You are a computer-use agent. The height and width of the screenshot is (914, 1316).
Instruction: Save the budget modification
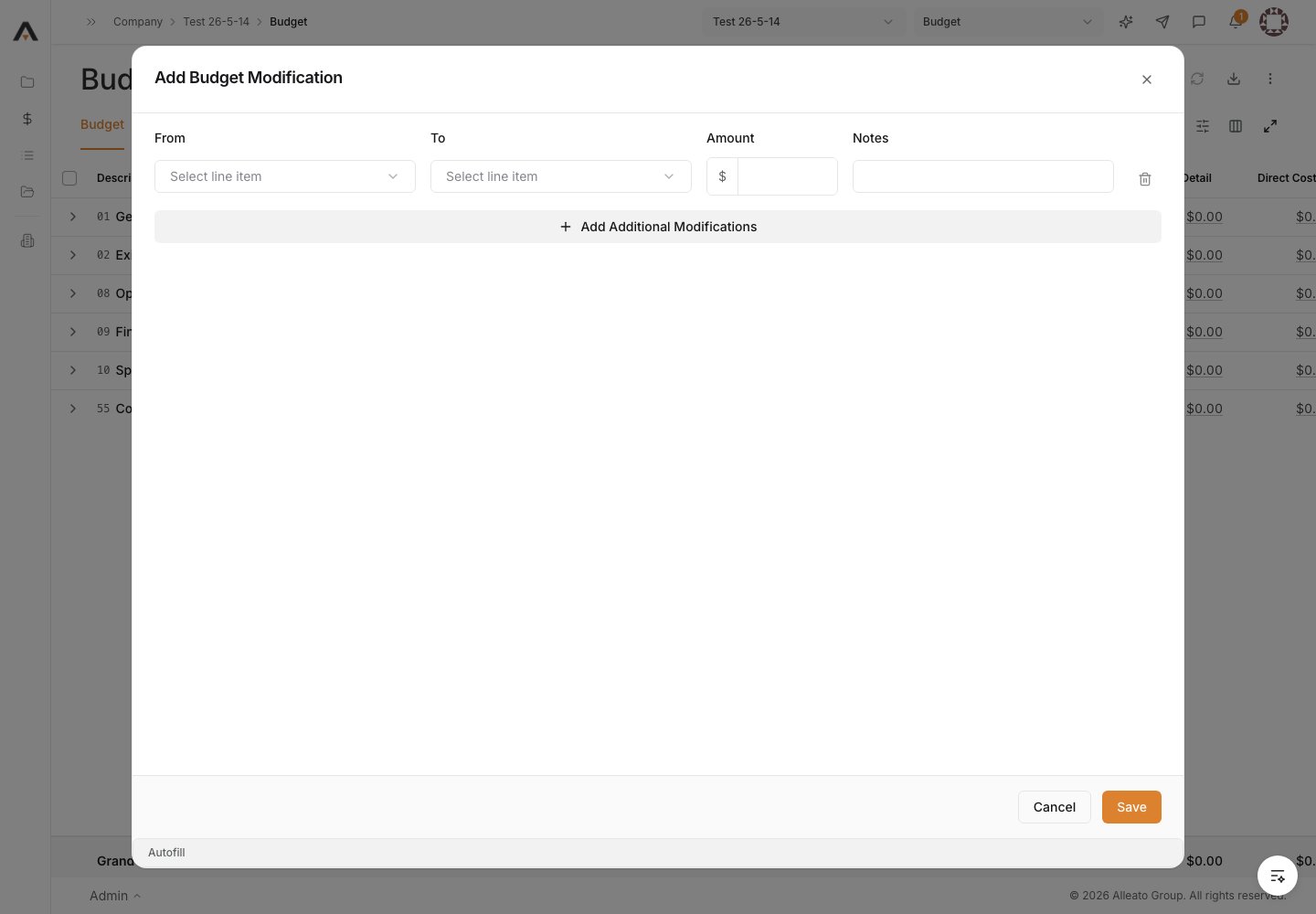click(1131, 807)
